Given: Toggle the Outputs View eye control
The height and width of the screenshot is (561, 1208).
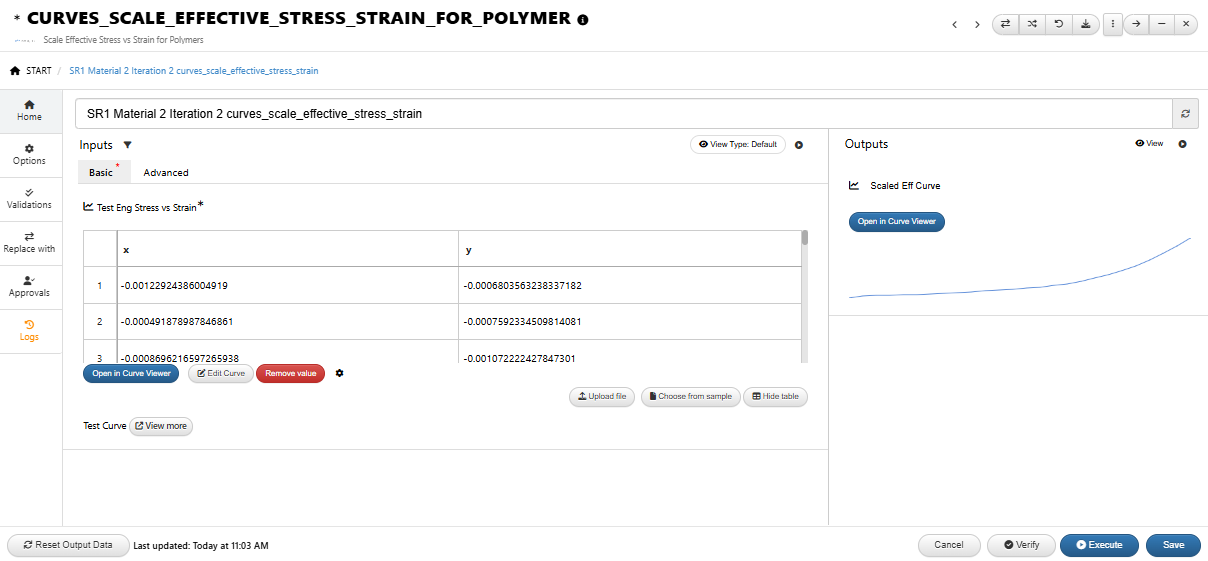Looking at the screenshot, I should 1150,144.
